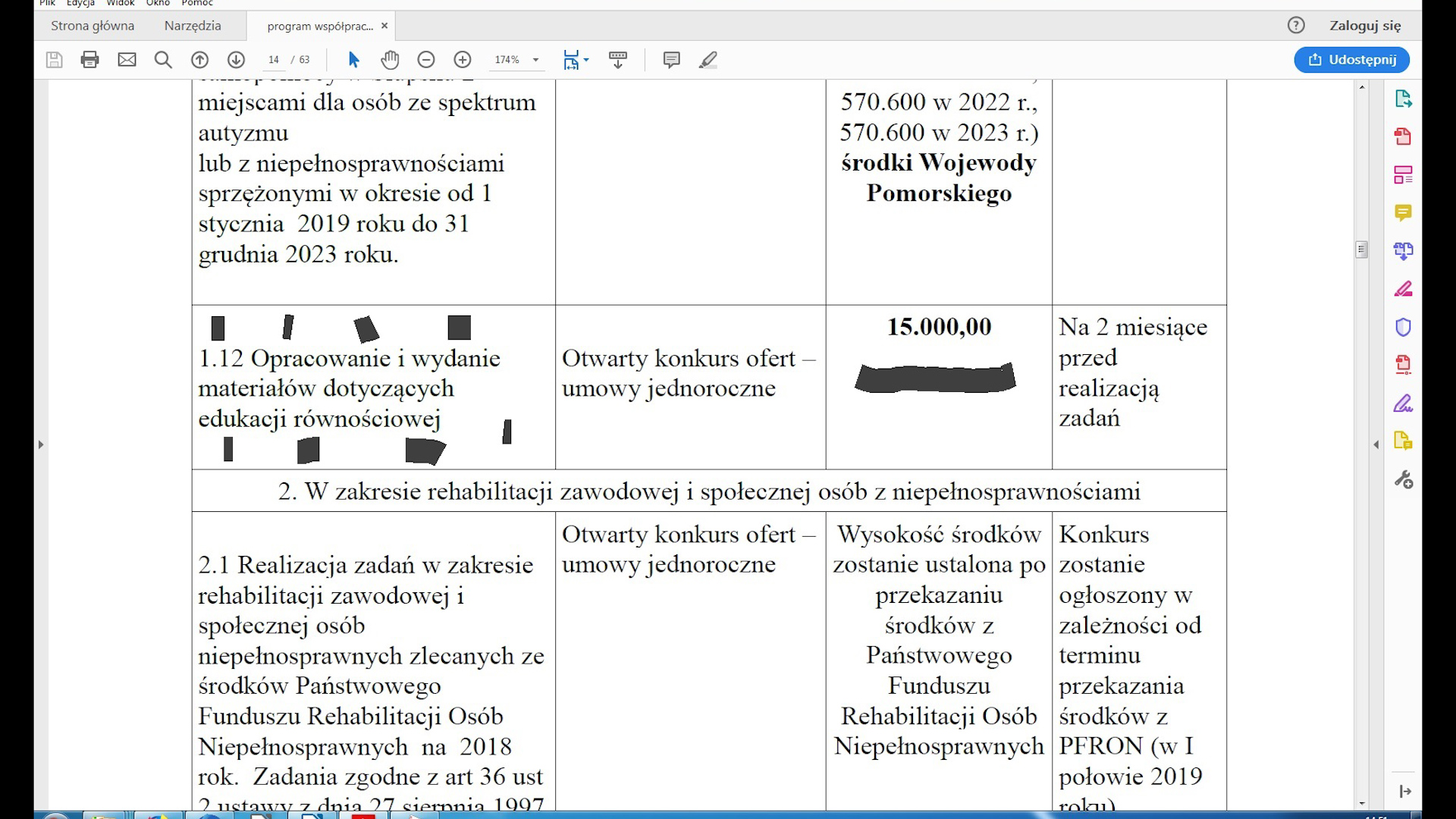Screen dimensions: 1456x819
Task: Open the Plik menu
Action: pos(47,3)
